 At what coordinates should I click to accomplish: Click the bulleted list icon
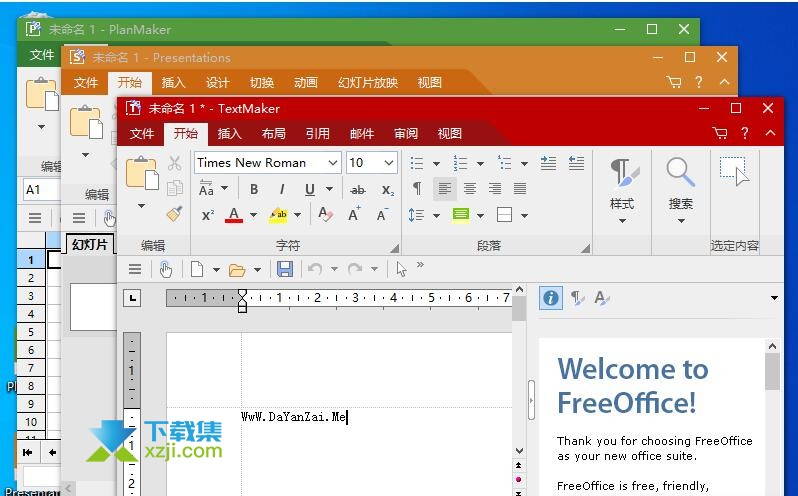point(417,163)
